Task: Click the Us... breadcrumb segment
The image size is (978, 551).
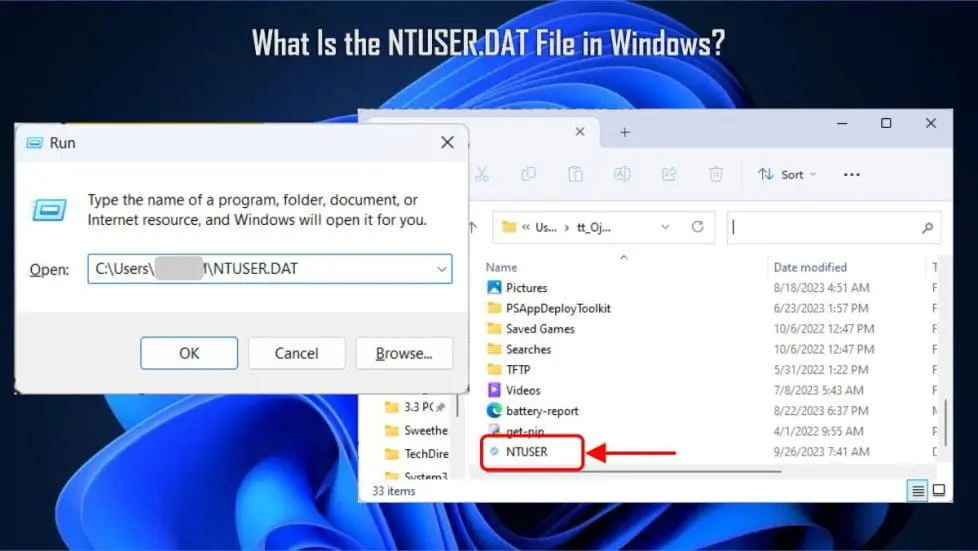Action: tap(546, 228)
